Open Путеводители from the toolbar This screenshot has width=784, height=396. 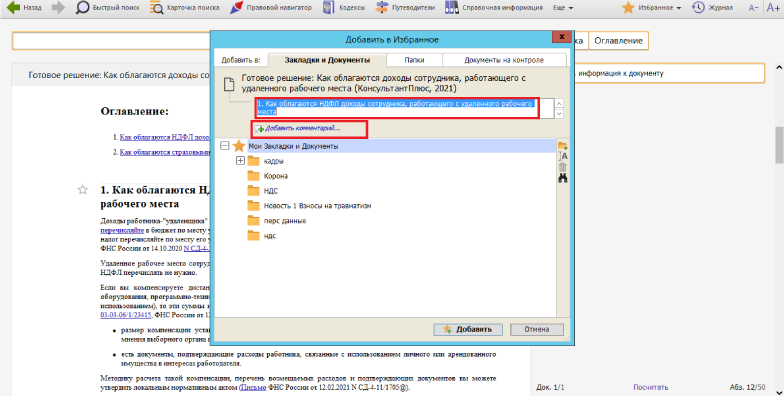405,8
